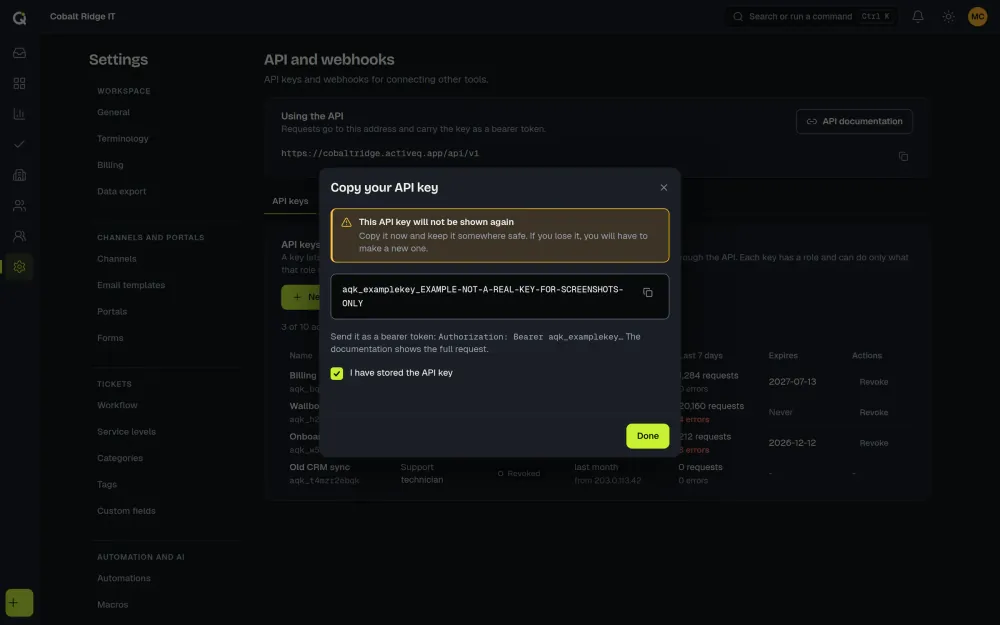Click the 2026-12-12 expiry date
This screenshot has height=625, width=1000.
tap(792, 443)
